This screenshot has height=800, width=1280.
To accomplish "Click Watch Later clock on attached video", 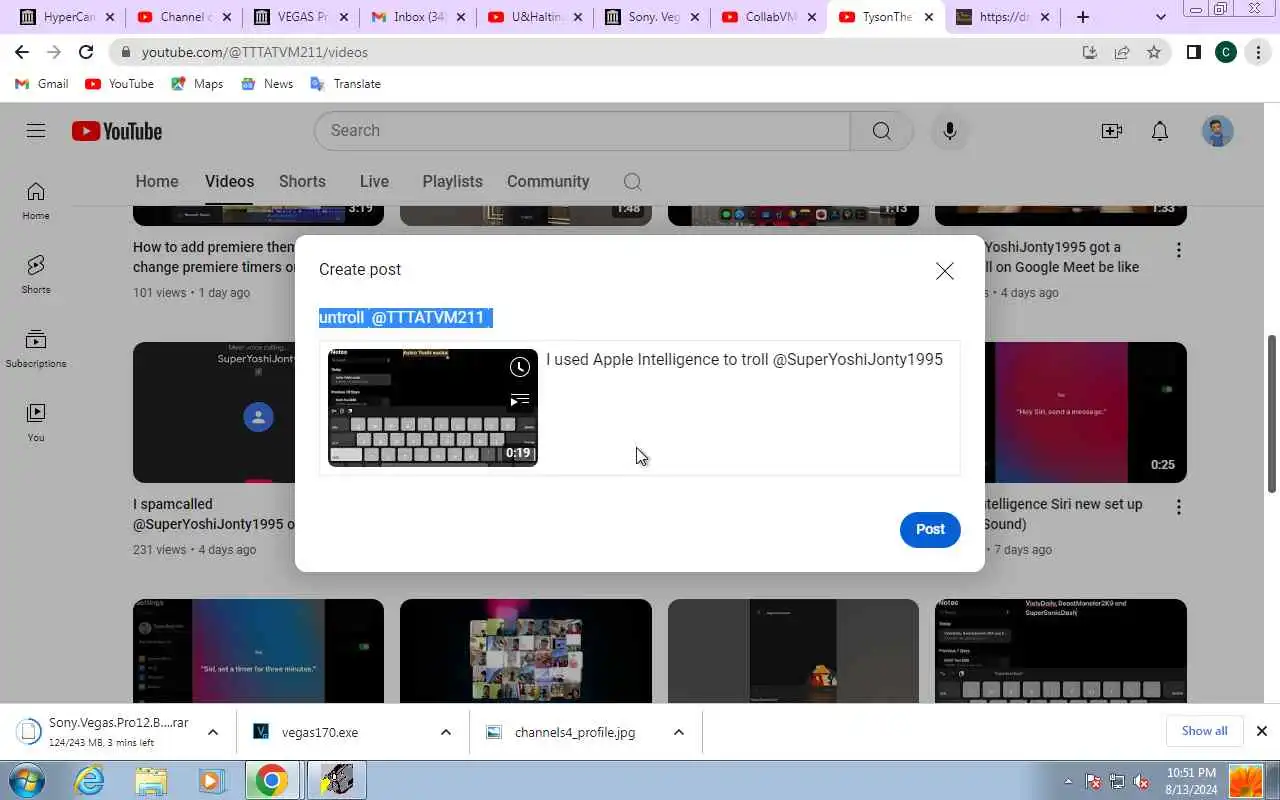I will pyautogui.click(x=520, y=367).
